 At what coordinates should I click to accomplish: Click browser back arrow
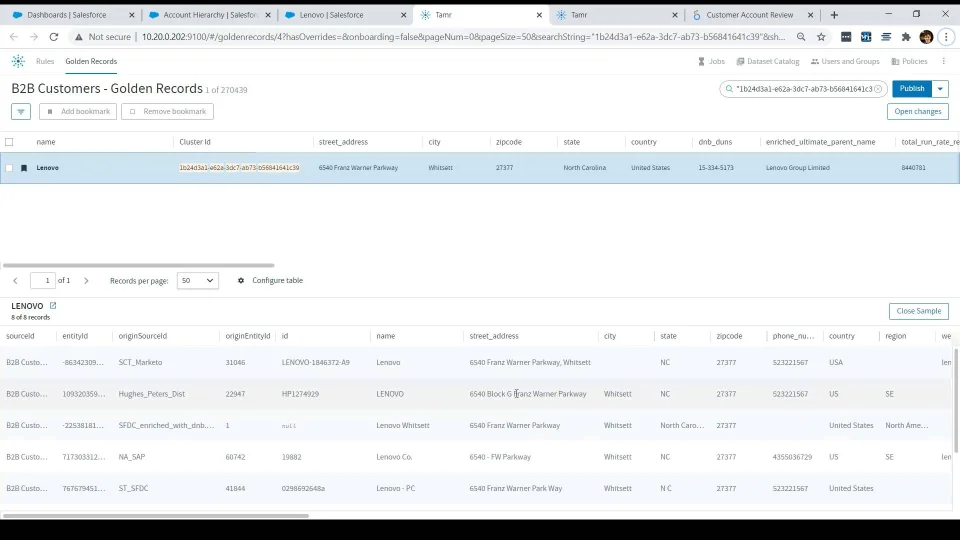(14, 37)
